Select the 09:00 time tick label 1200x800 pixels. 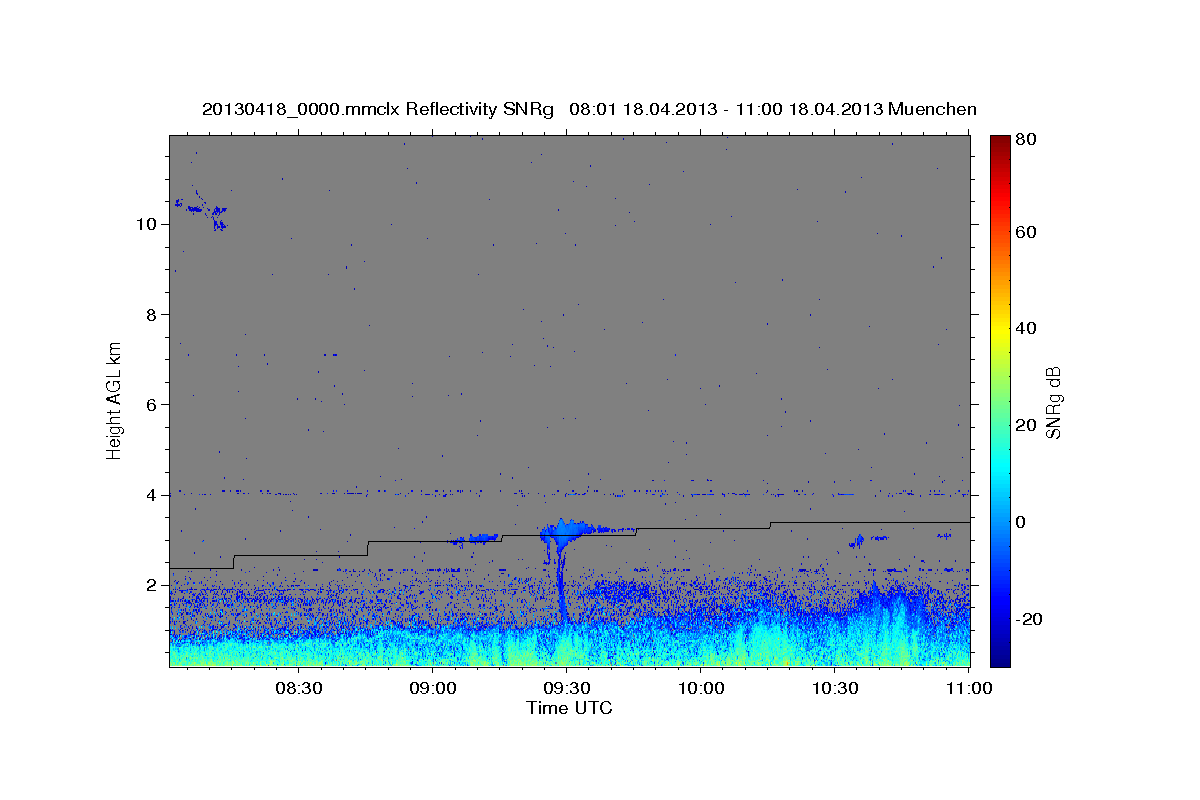pyautogui.click(x=434, y=689)
